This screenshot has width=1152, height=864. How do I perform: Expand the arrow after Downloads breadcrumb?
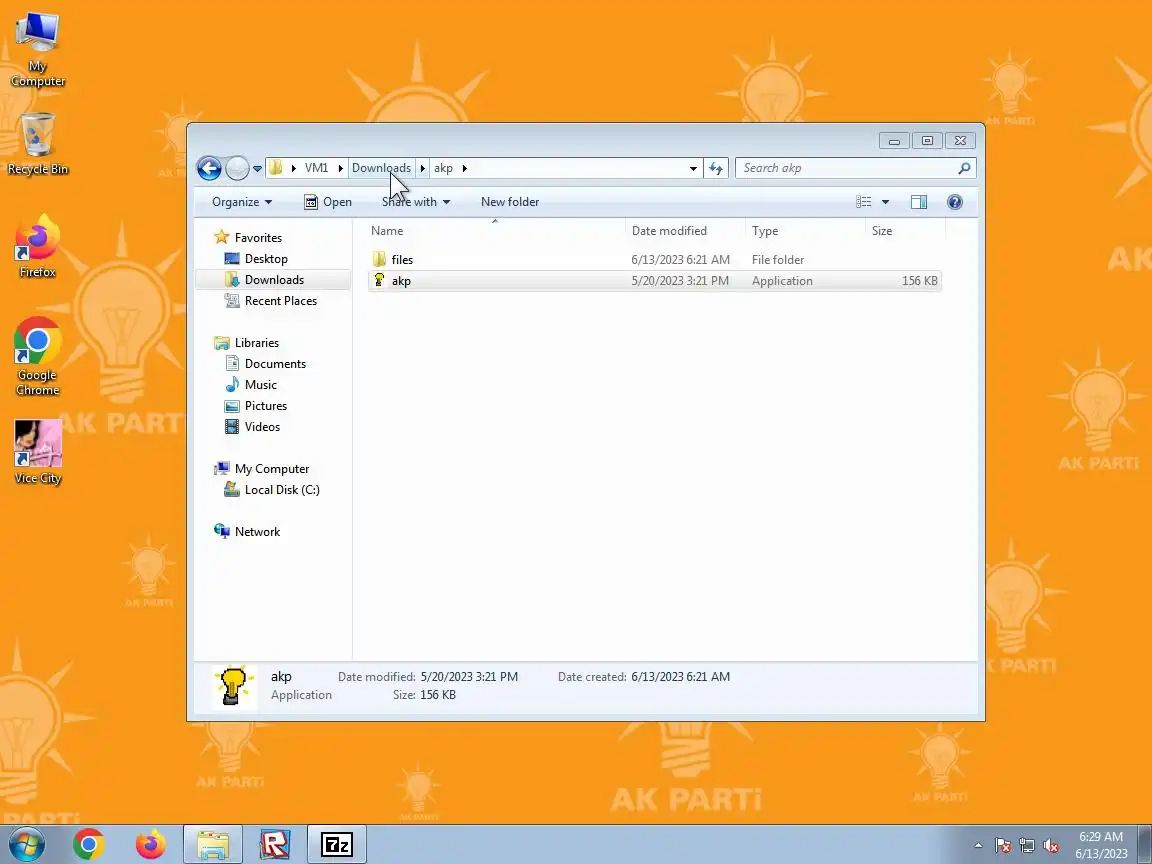click(x=422, y=168)
